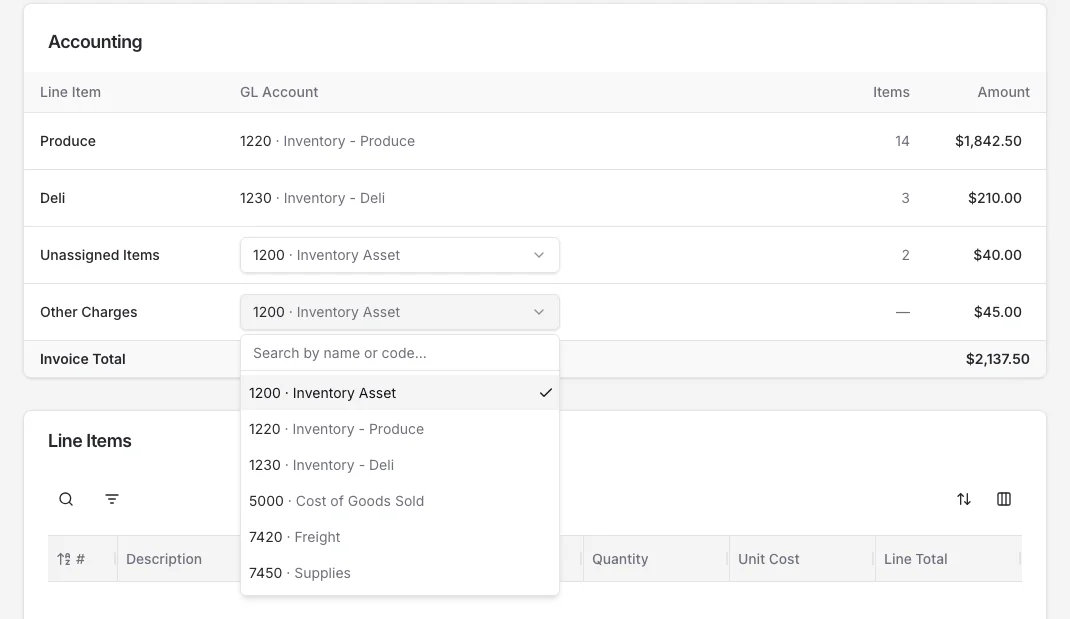Screen dimensions: 1070x619
Task: Click Deli's GL account 1230 text
Action: 313,198
